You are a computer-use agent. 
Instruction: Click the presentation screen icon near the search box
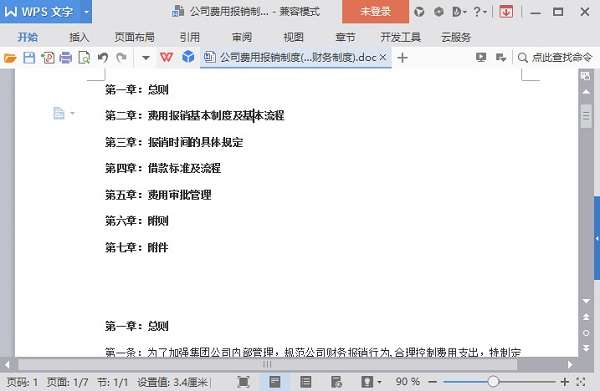point(481,58)
